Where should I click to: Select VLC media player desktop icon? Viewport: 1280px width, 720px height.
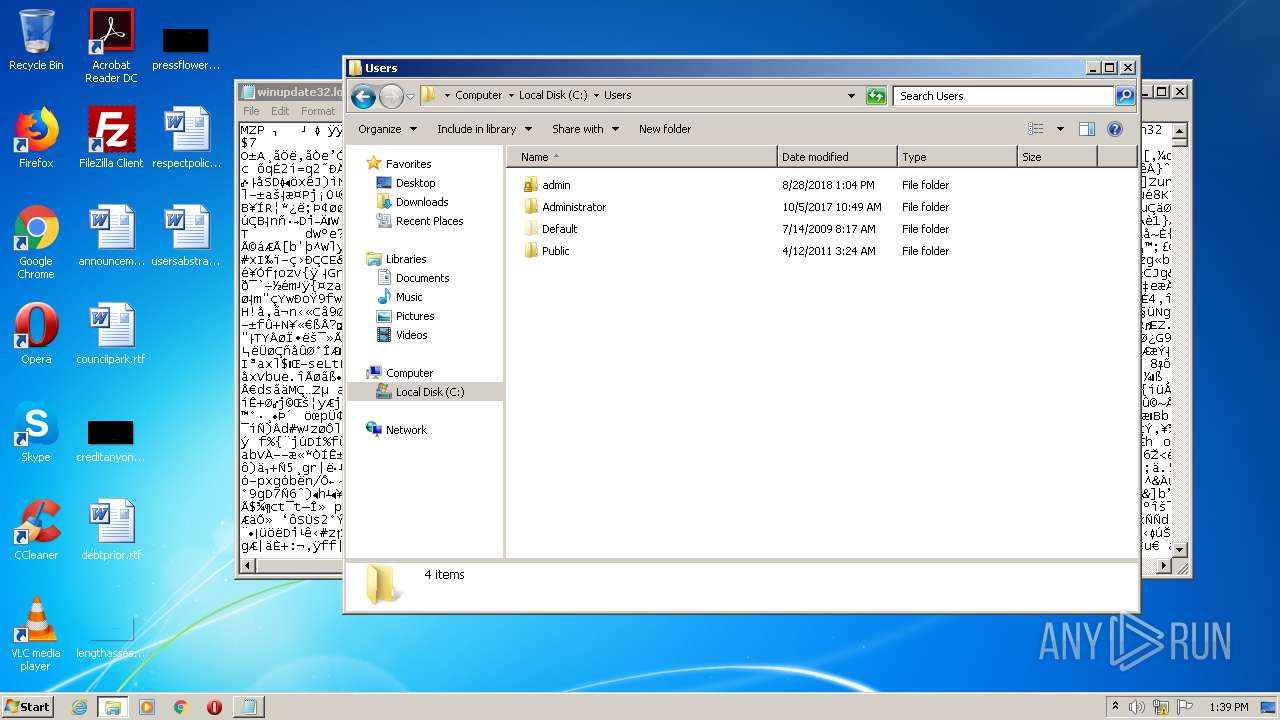pyautogui.click(x=36, y=634)
